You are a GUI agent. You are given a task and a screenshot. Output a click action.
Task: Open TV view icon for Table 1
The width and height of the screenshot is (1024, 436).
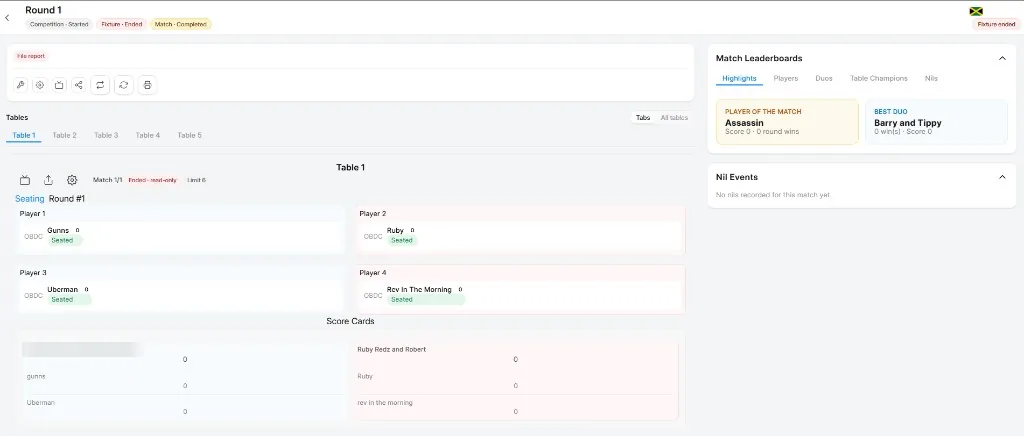pyautogui.click(x=25, y=180)
